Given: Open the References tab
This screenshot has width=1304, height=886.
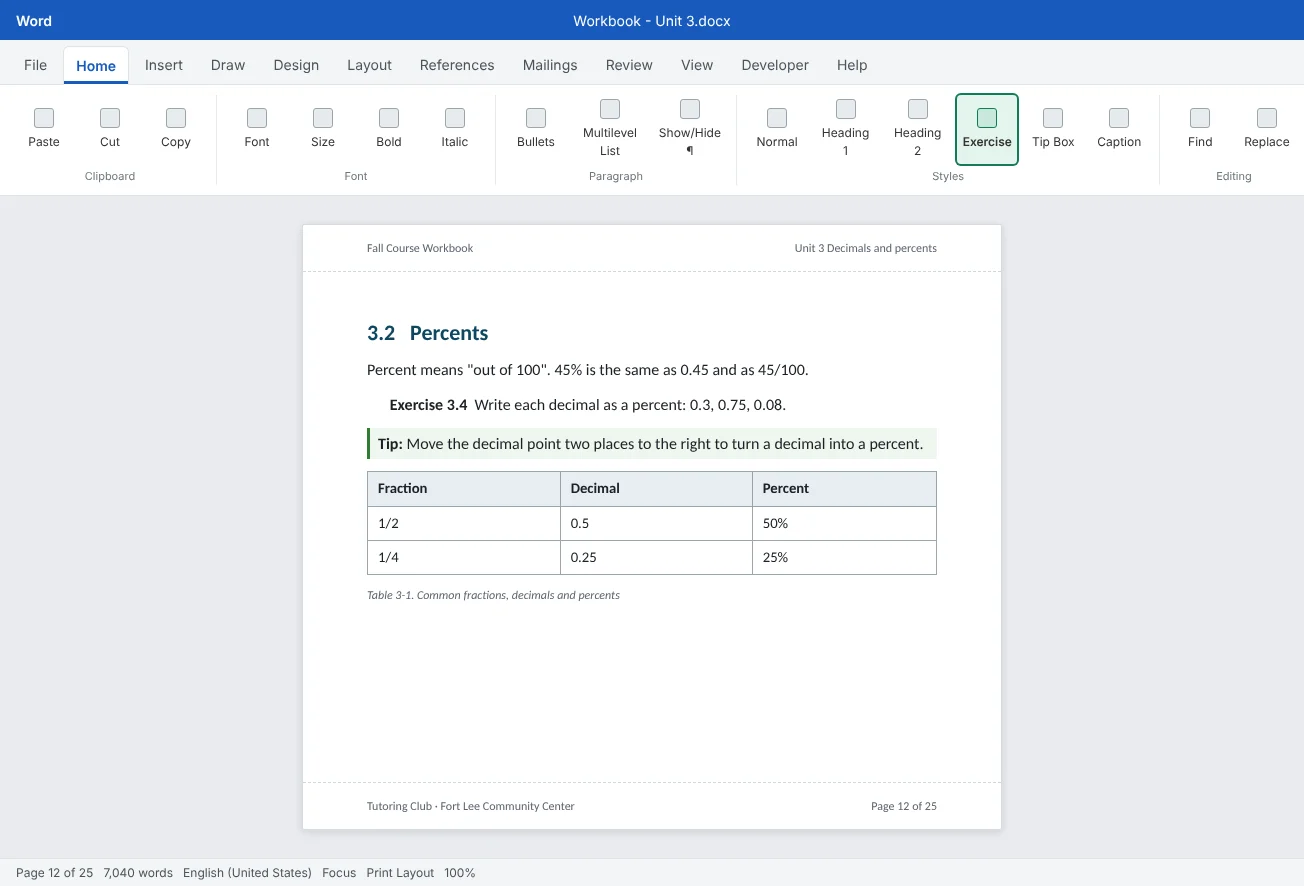Looking at the screenshot, I should click(x=457, y=65).
